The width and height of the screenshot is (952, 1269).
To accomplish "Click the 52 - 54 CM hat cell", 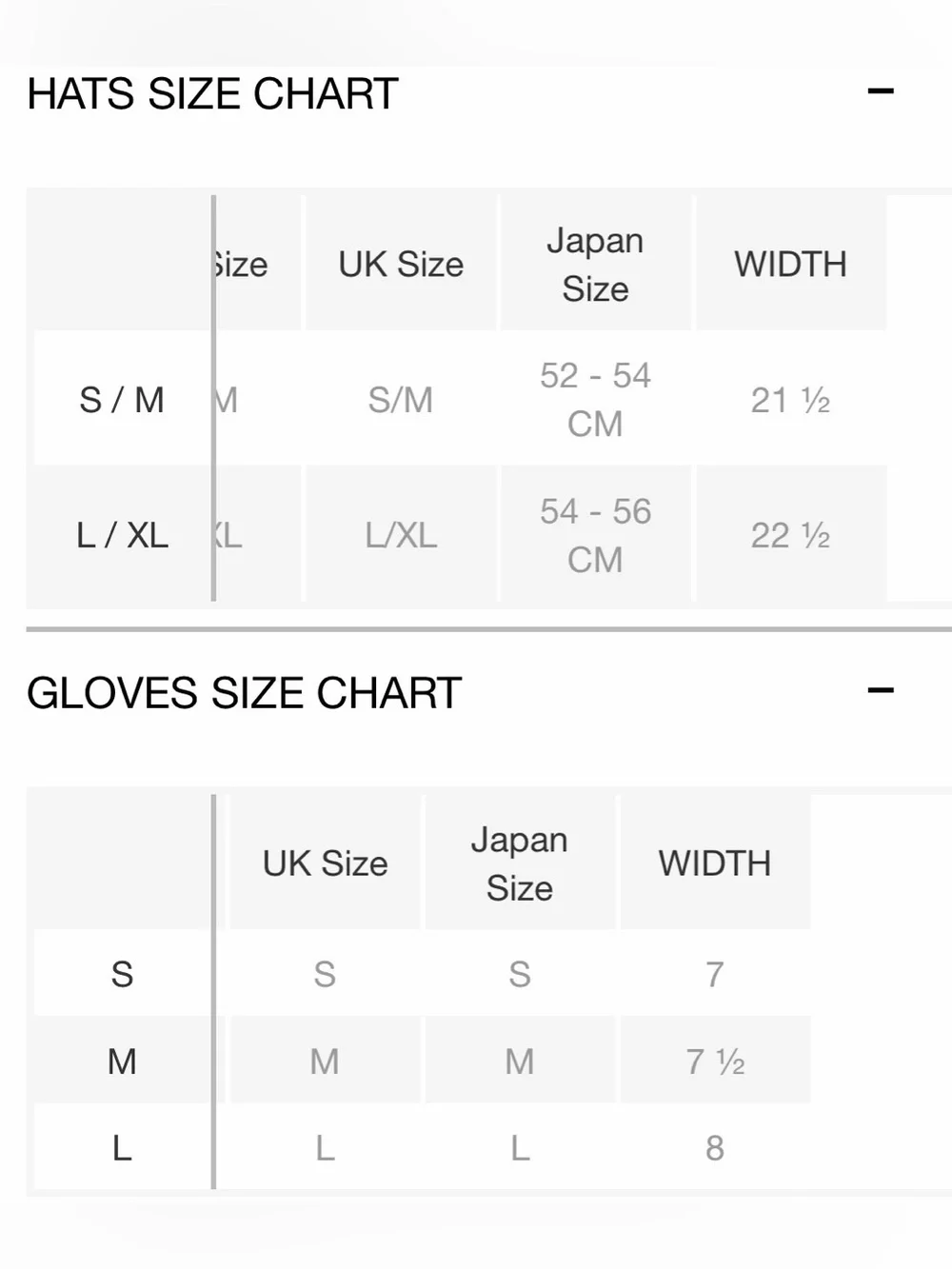I will coord(595,400).
